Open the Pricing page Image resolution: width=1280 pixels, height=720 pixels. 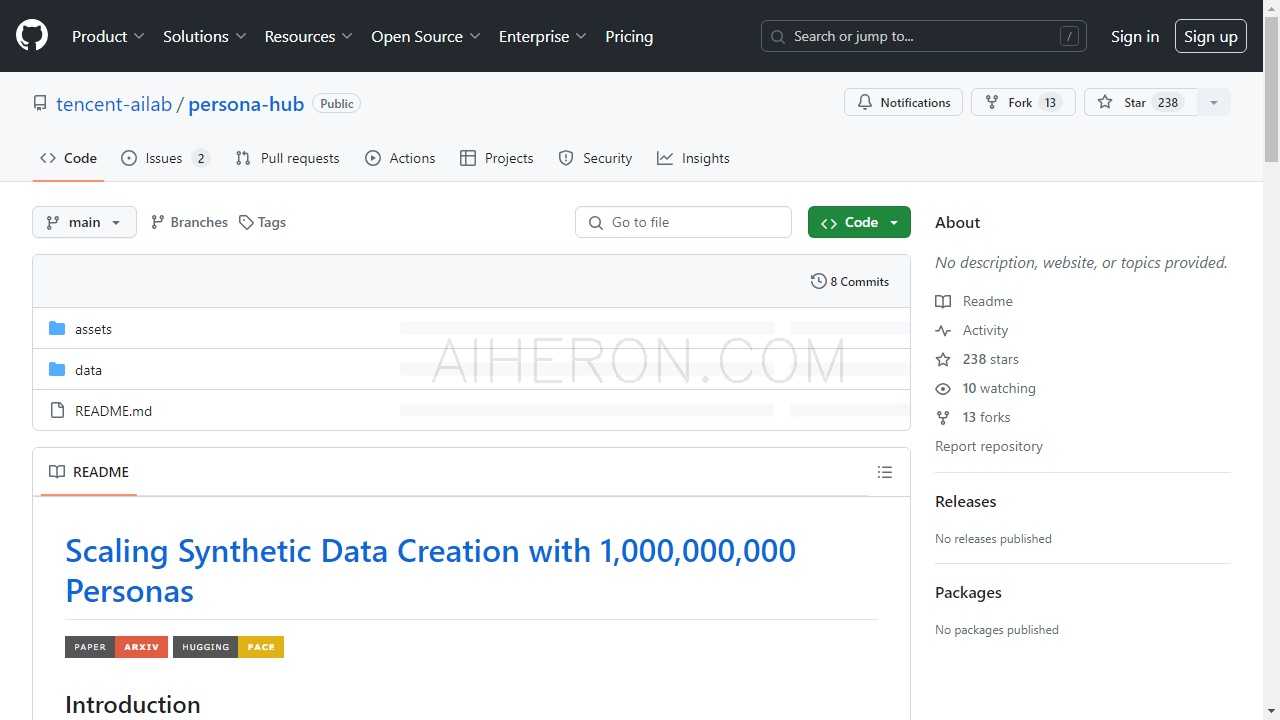[629, 36]
